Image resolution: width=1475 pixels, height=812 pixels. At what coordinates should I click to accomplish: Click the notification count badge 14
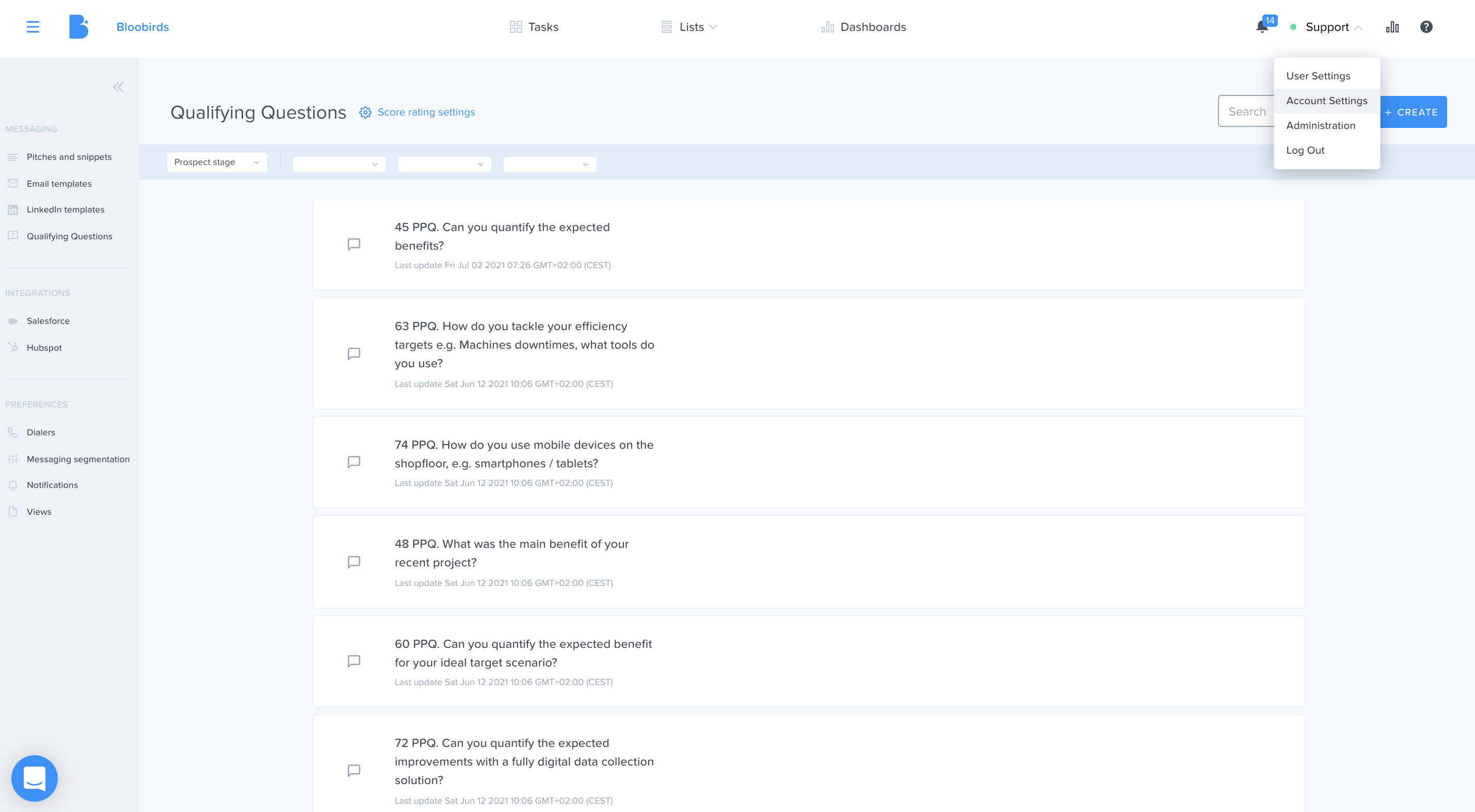1270,21
